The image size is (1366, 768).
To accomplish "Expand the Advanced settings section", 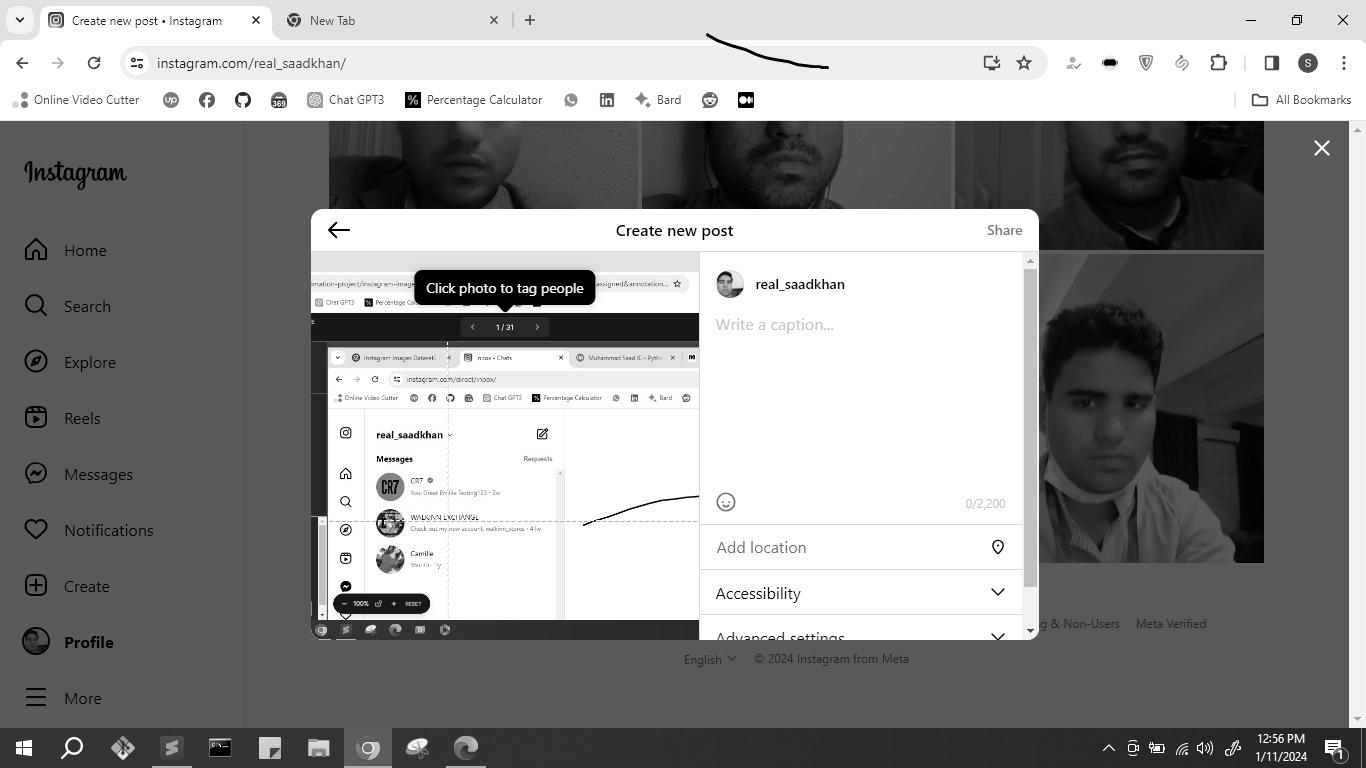I will pyautogui.click(x=860, y=634).
